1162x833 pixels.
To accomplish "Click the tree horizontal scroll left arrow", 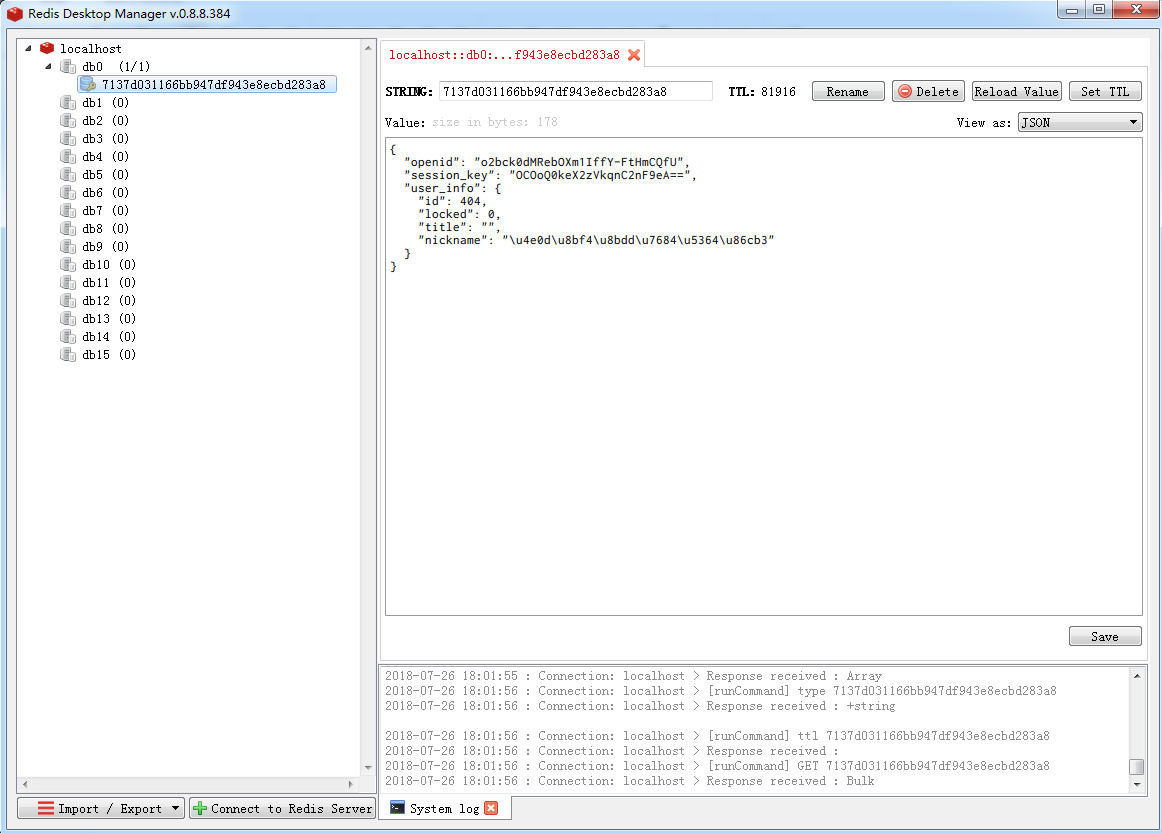I will [25, 783].
